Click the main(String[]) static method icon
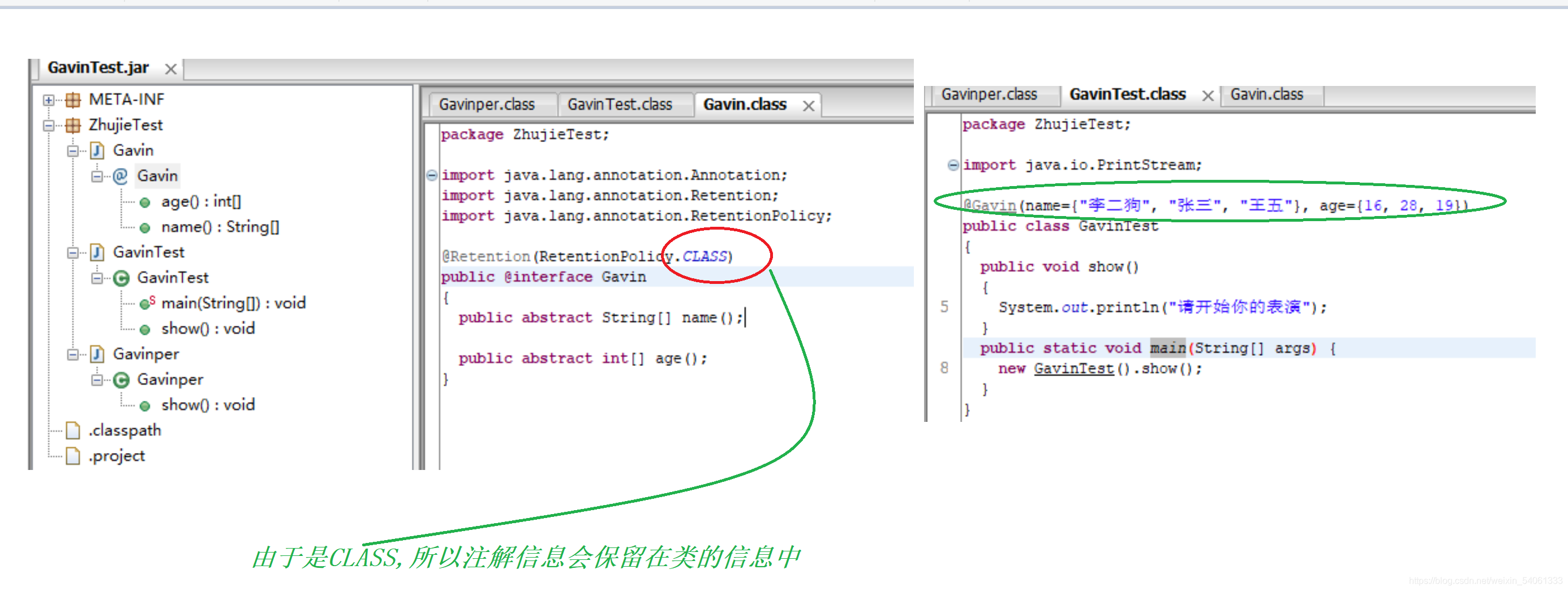Viewport: 1568px width, 591px height. (147, 303)
